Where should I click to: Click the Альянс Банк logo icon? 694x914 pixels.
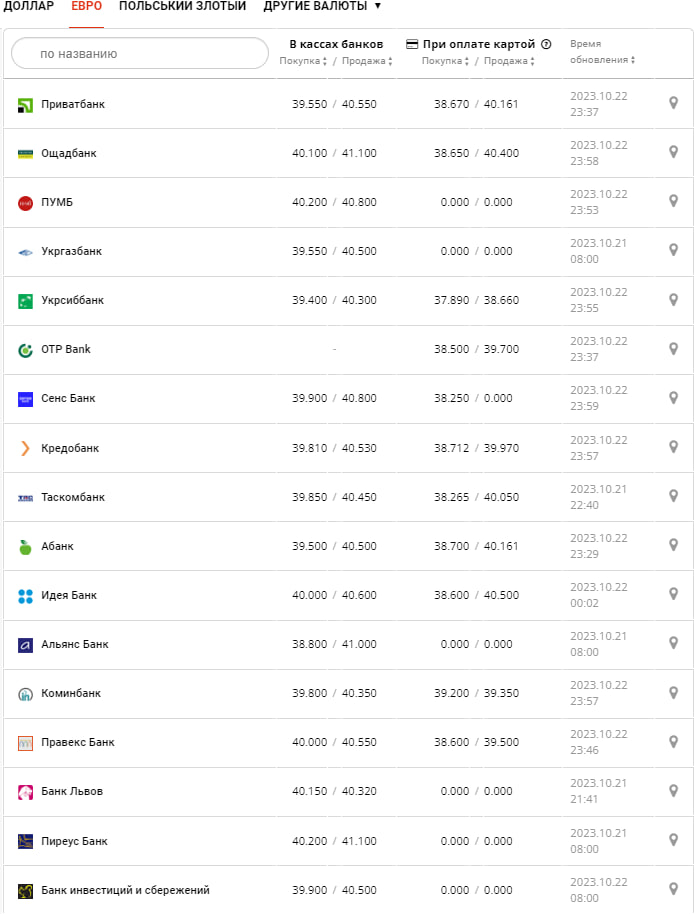(x=26, y=645)
